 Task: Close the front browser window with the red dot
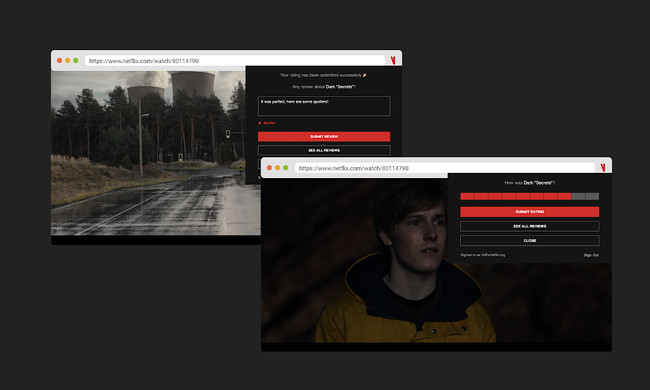269,167
